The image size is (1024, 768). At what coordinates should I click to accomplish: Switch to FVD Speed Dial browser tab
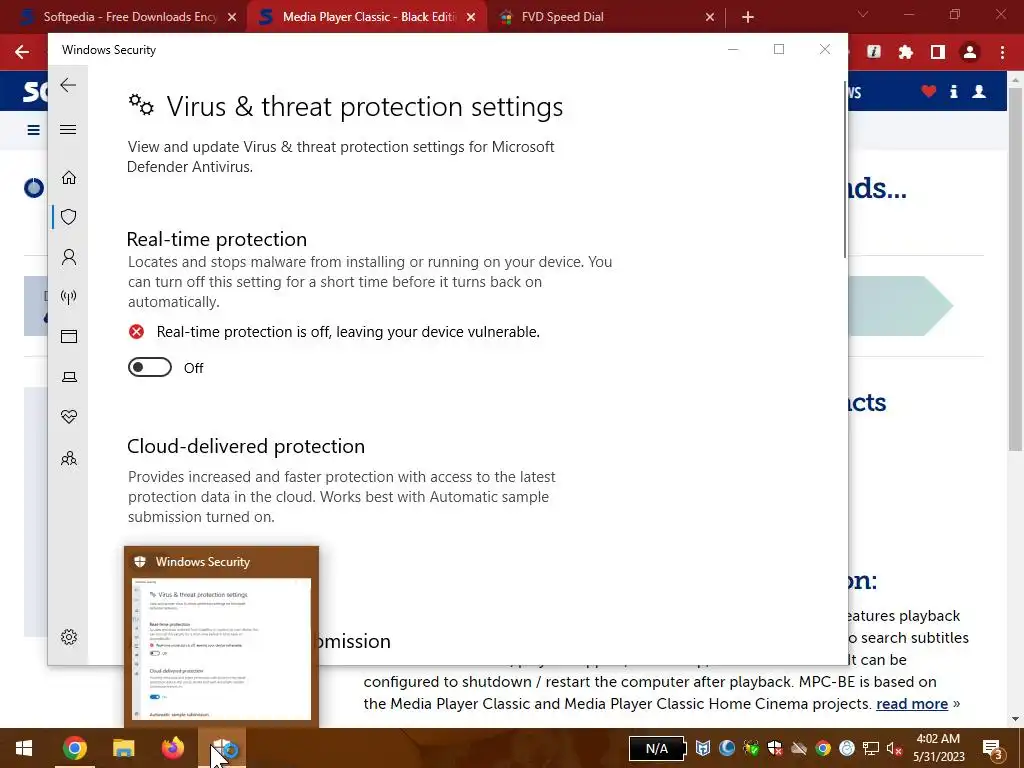coord(607,17)
